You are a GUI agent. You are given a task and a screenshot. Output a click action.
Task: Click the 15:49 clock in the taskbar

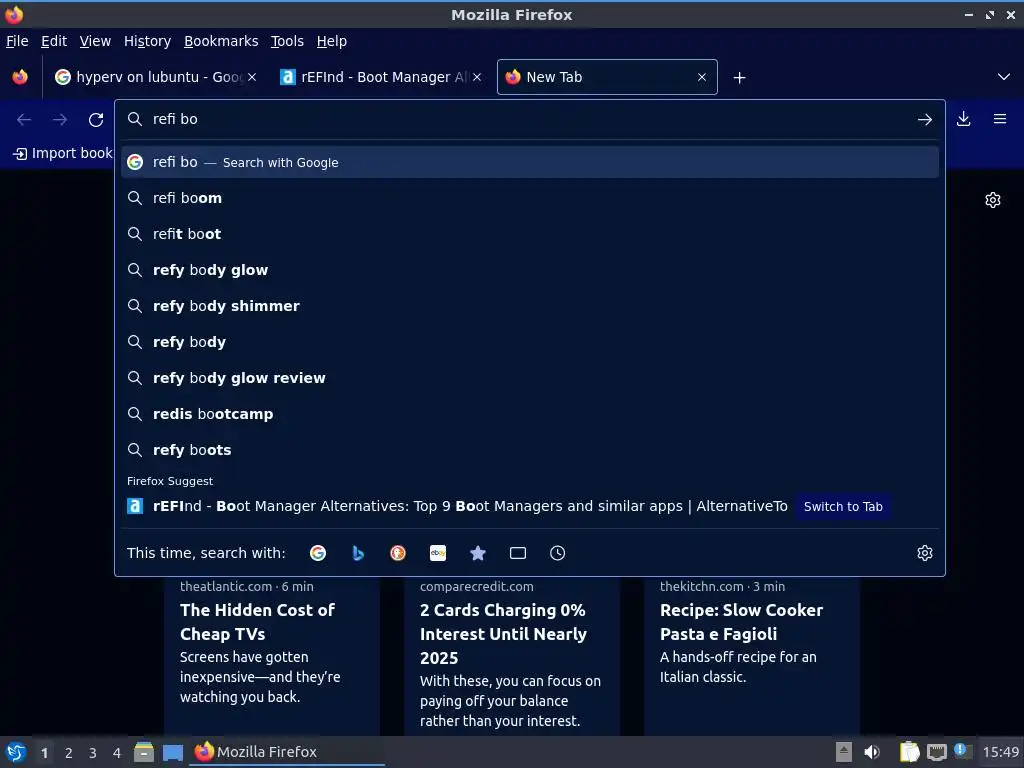pos(1000,752)
